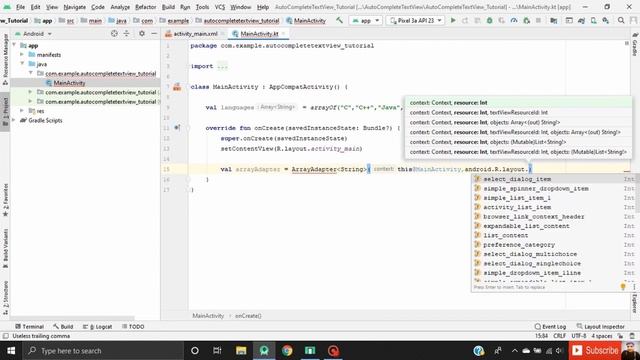Select the MainActivity.kt editor tab
Viewport: 640px width, 360px height.
[x=259, y=34]
